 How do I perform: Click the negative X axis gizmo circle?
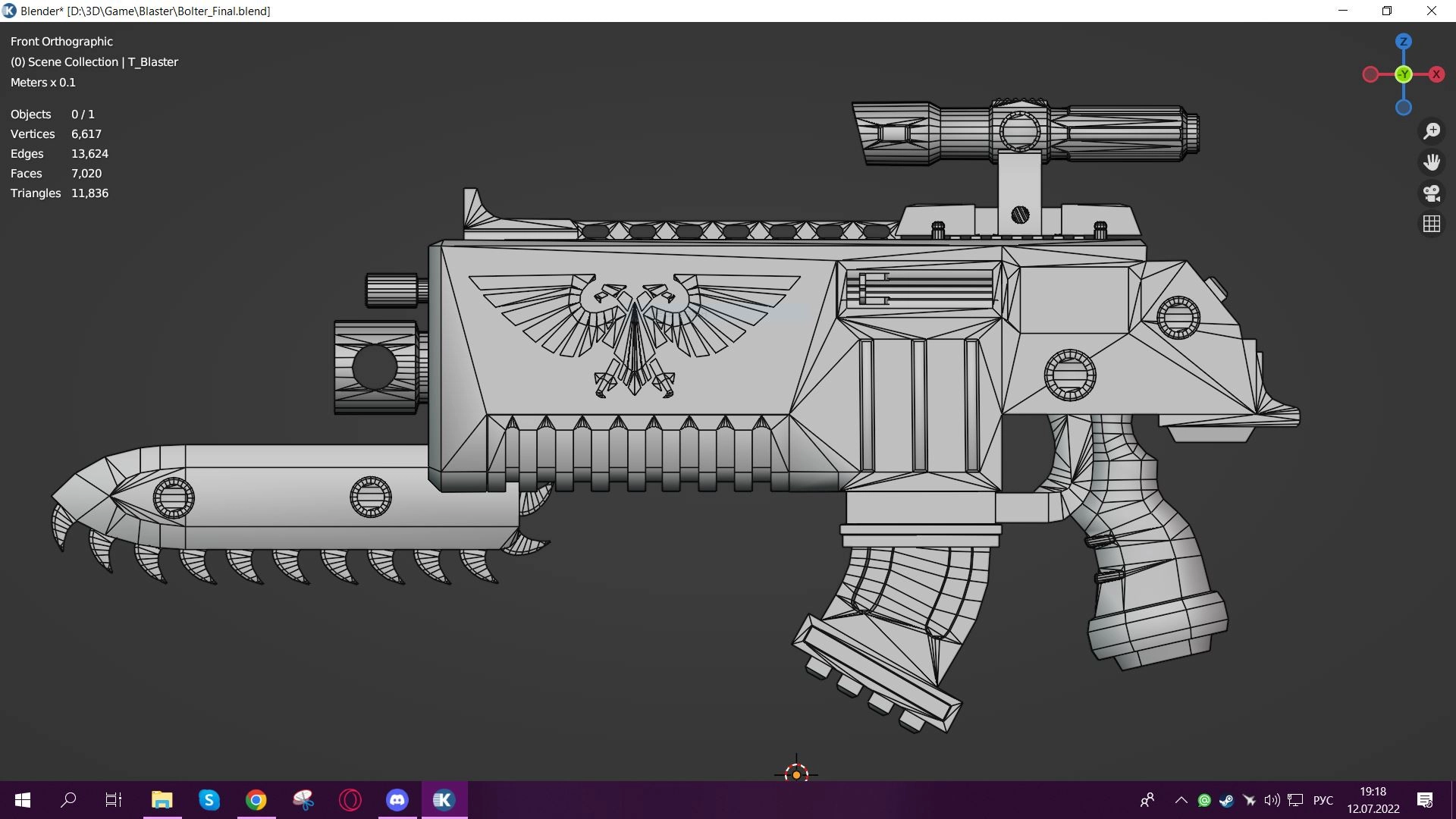coord(1370,74)
